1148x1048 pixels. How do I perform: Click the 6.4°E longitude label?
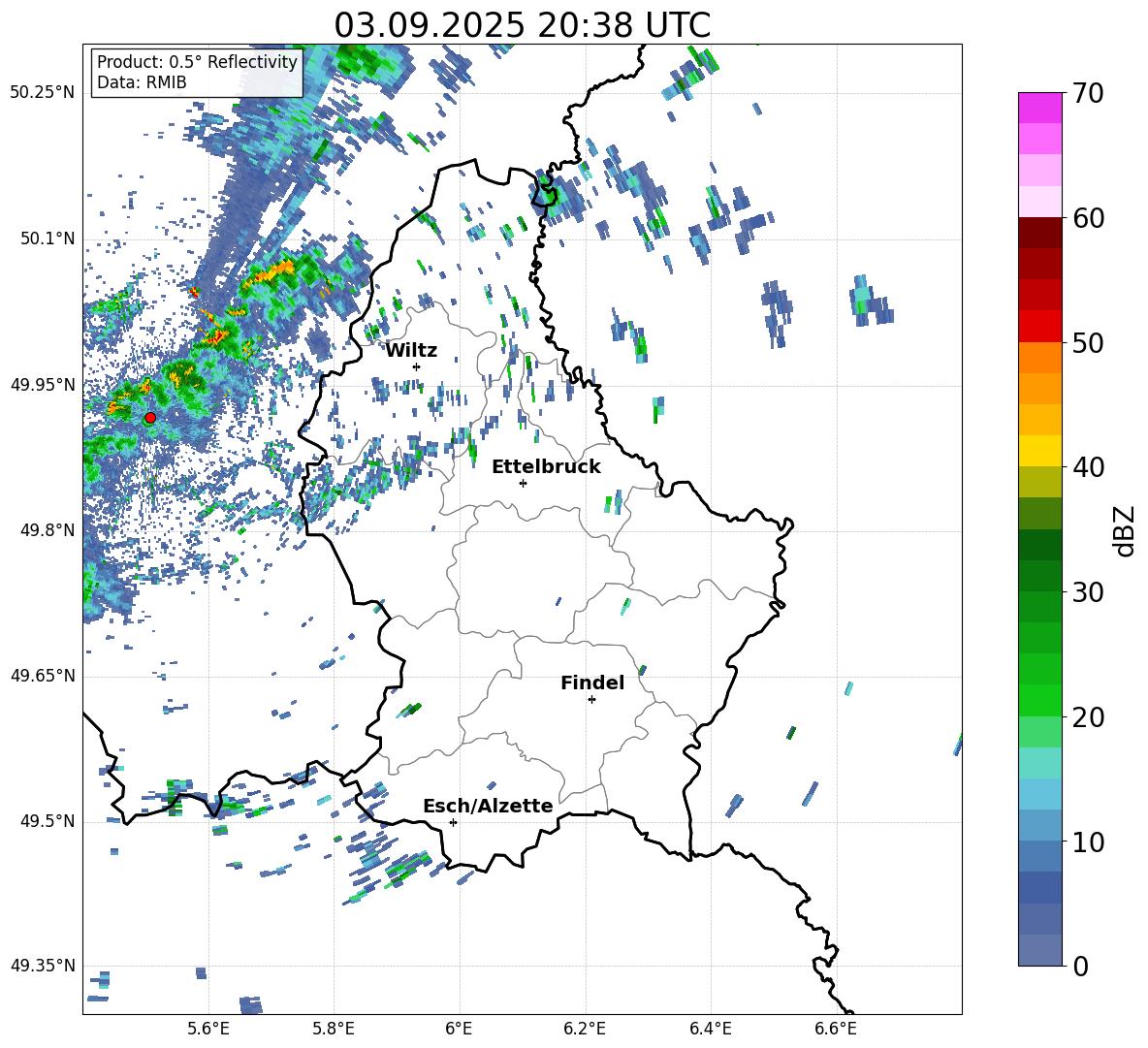pyautogui.click(x=710, y=1029)
